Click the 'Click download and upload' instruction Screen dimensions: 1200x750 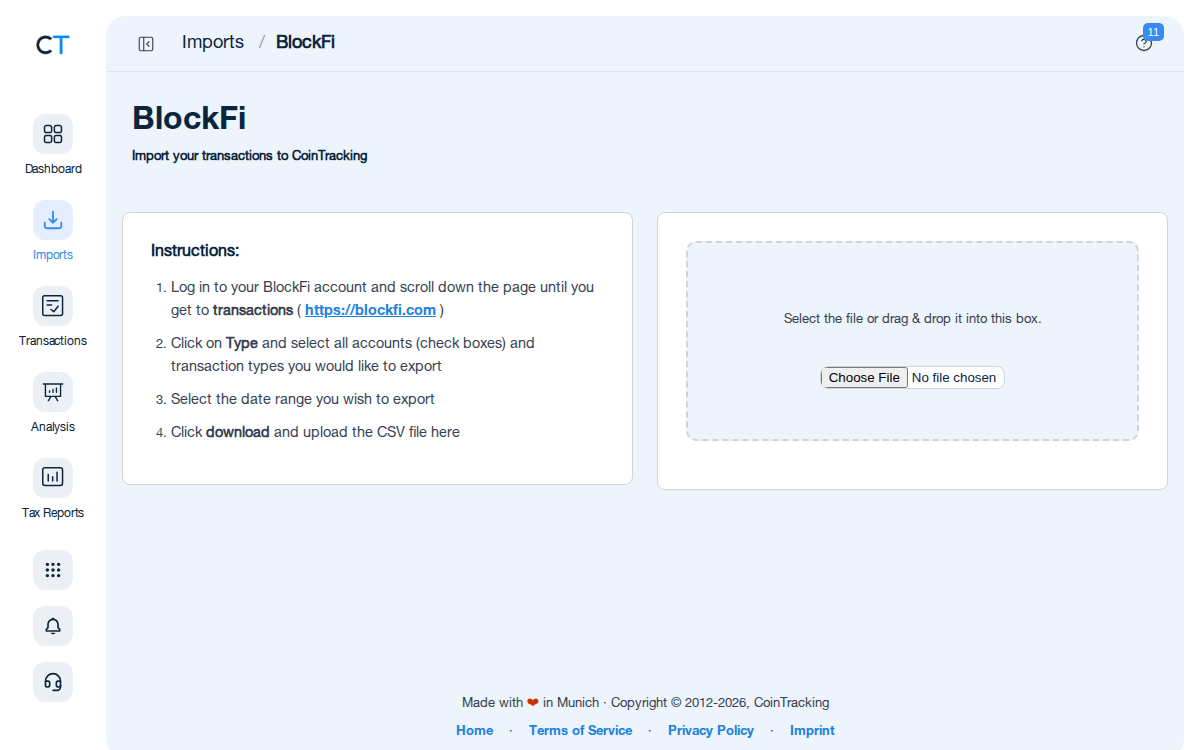click(x=315, y=432)
